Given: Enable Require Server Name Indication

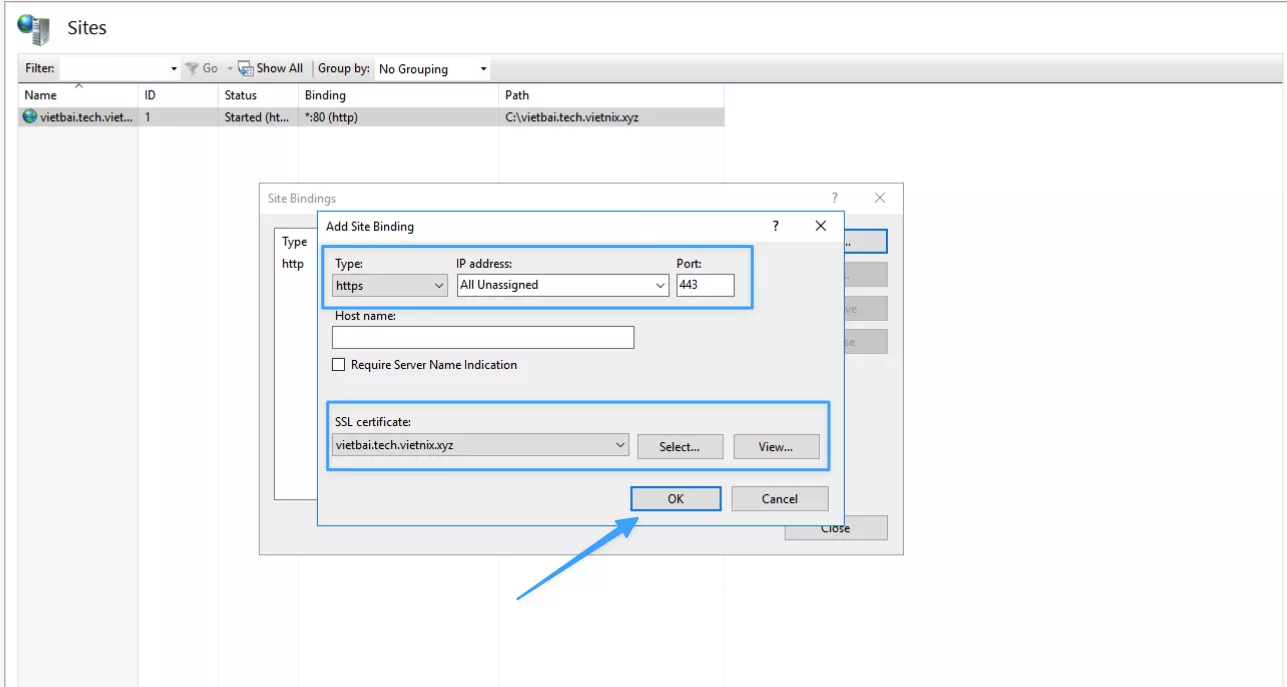Looking at the screenshot, I should click(x=338, y=365).
